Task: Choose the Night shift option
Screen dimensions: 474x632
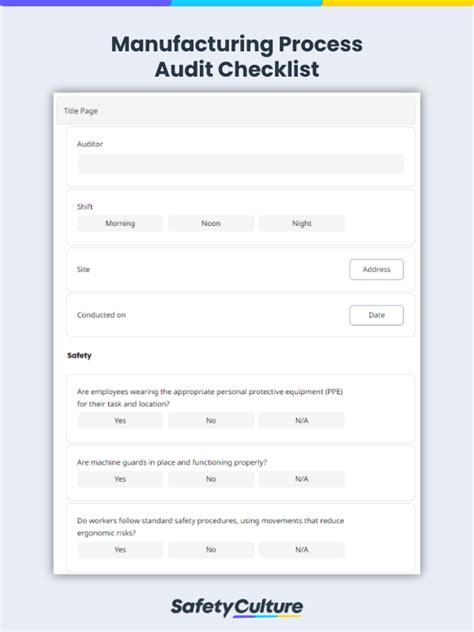Action: tap(301, 223)
